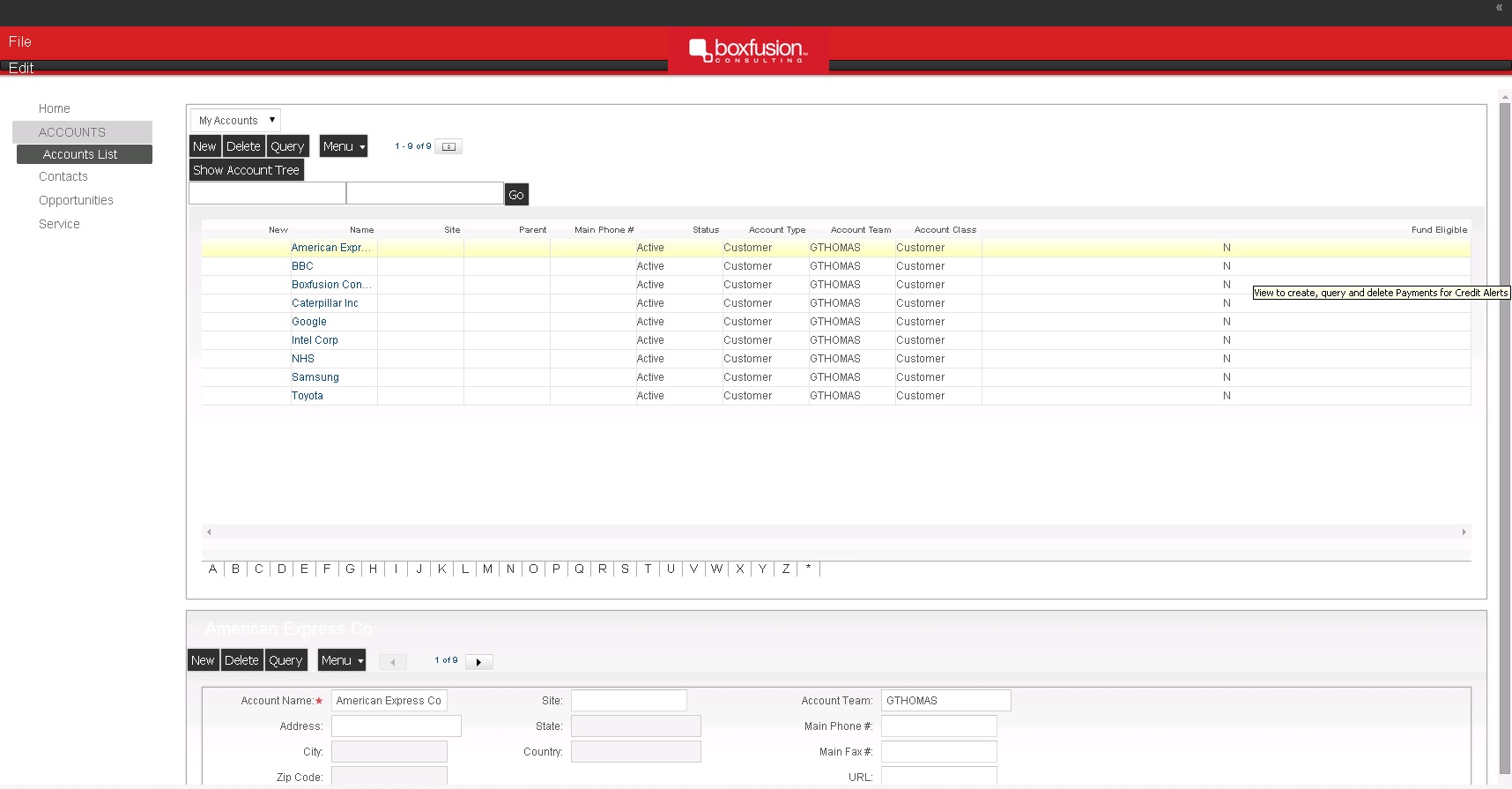Image resolution: width=1512 pixels, height=789 pixels.
Task: Open American Expr... account link
Action: 331,248
